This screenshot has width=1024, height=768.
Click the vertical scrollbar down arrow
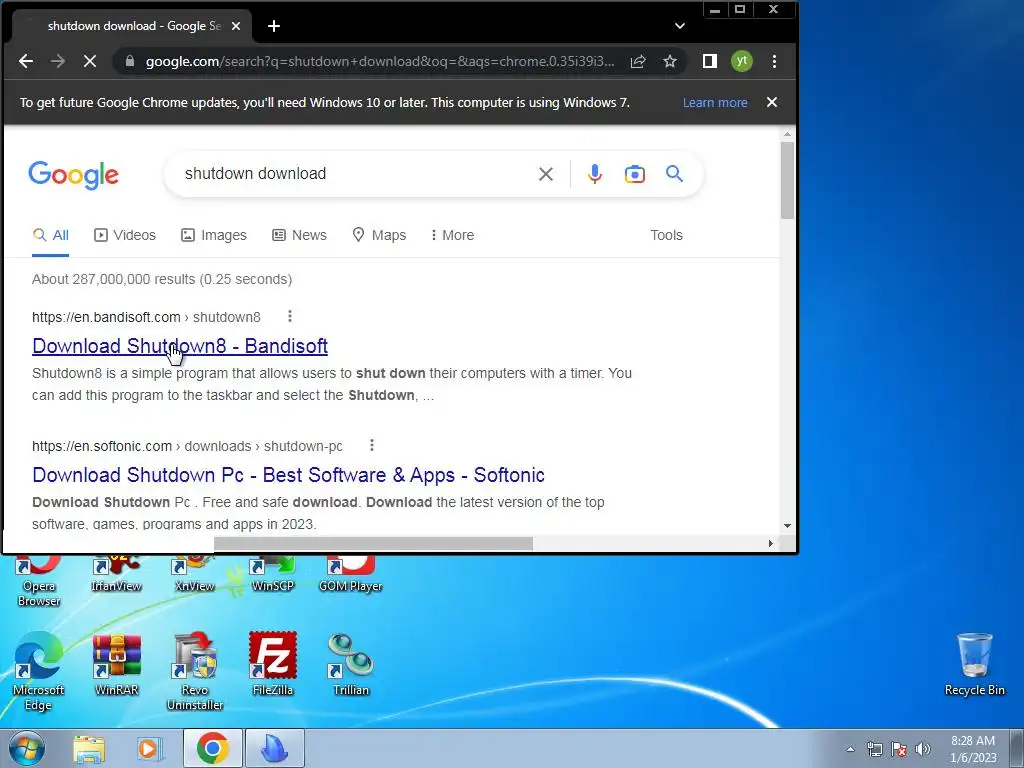point(788,526)
